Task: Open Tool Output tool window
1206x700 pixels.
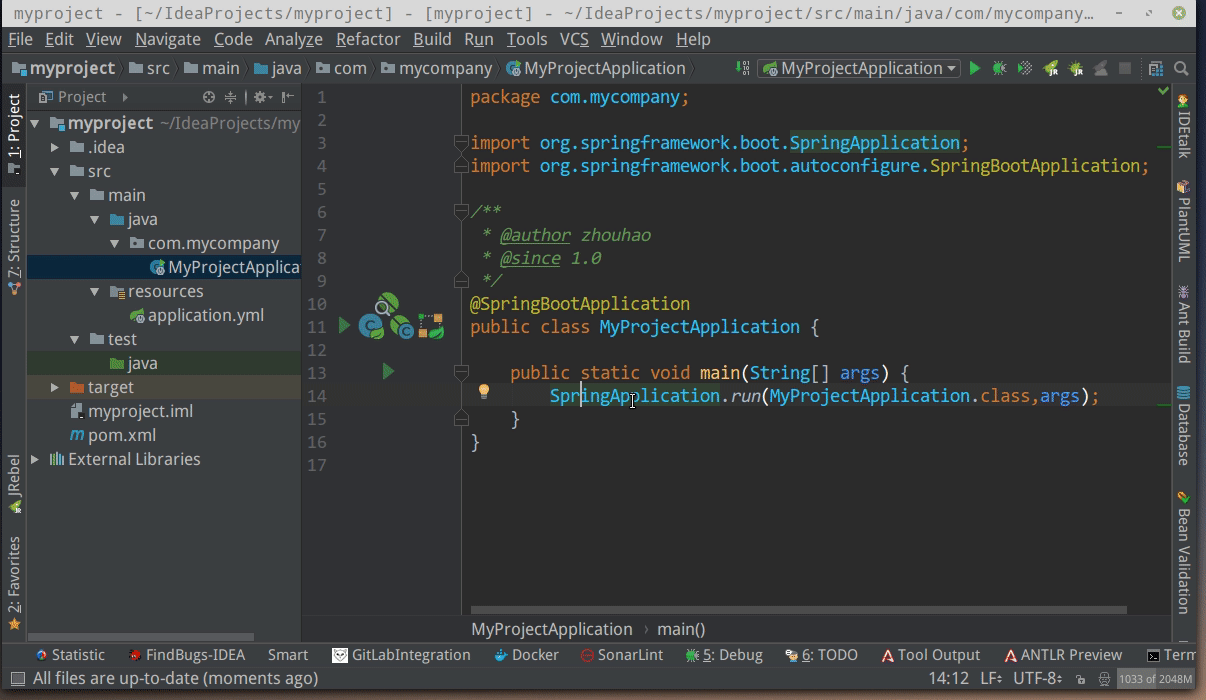Action: (930, 655)
